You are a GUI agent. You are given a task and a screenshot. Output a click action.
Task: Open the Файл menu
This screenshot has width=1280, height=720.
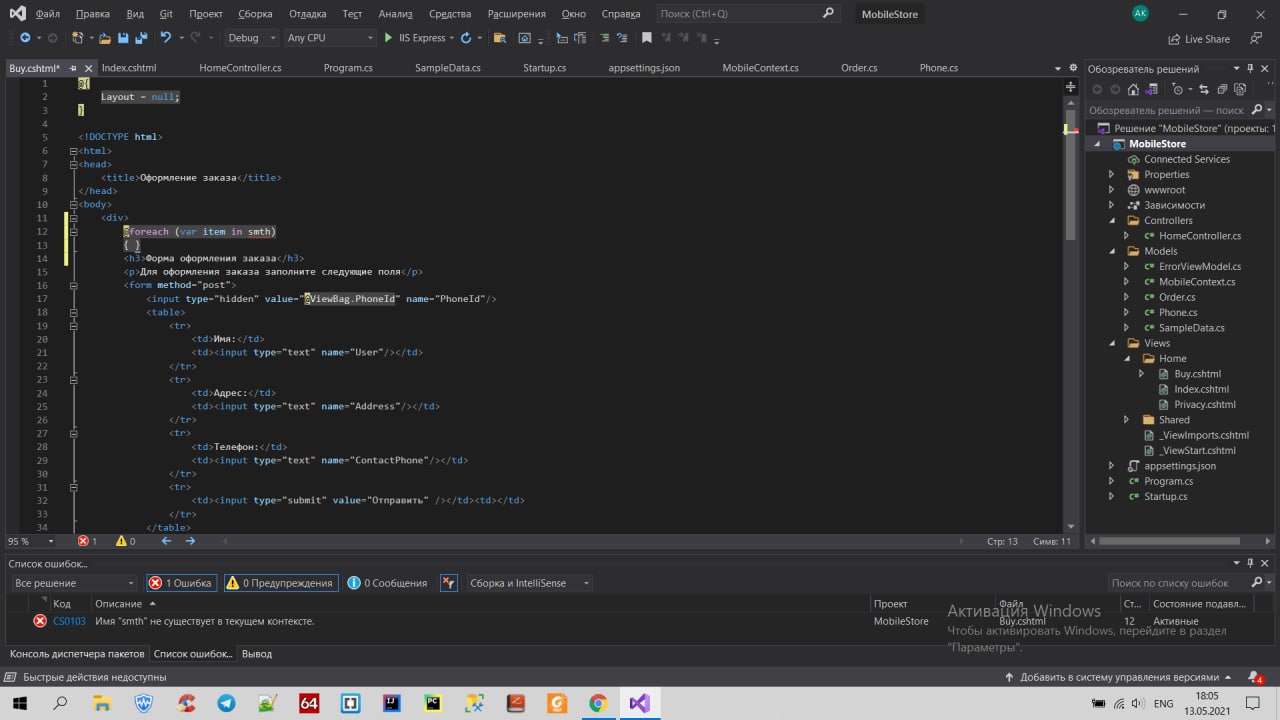(47, 14)
